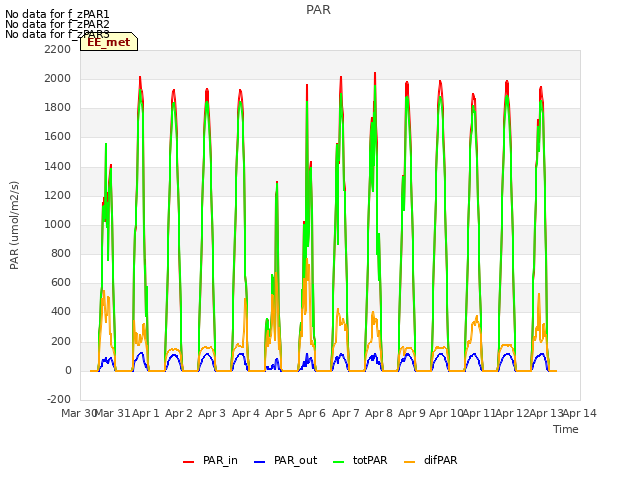Click the 2000 y-axis tick label
Image resolution: width=640 pixels, height=480 pixels.
point(58,78)
